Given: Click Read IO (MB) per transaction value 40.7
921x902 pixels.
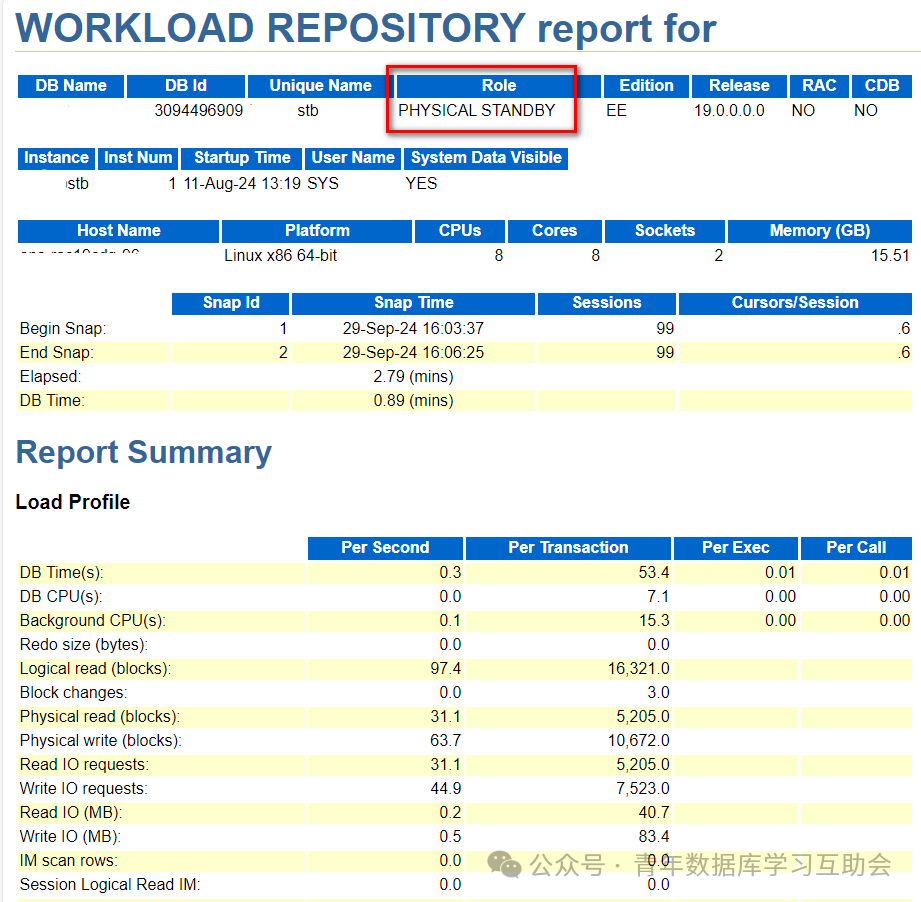Looking at the screenshot, I should [654, 813].
